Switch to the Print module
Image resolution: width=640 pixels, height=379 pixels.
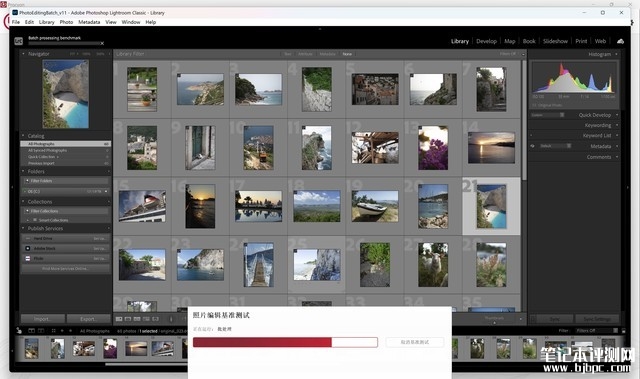(581, 41)
